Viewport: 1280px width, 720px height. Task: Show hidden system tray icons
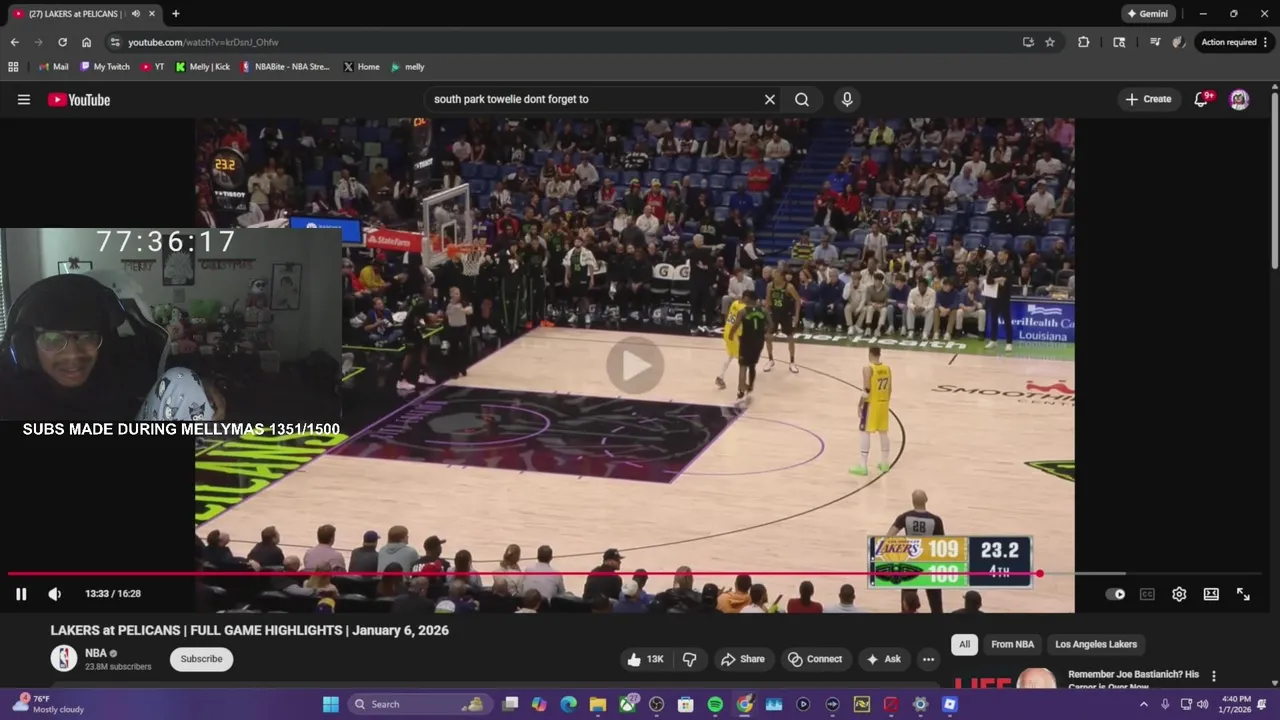point(1144,704)
